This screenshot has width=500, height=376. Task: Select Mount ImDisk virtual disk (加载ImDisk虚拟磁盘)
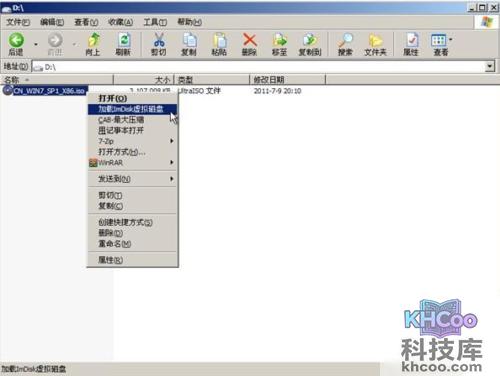[x=132, y=109]
